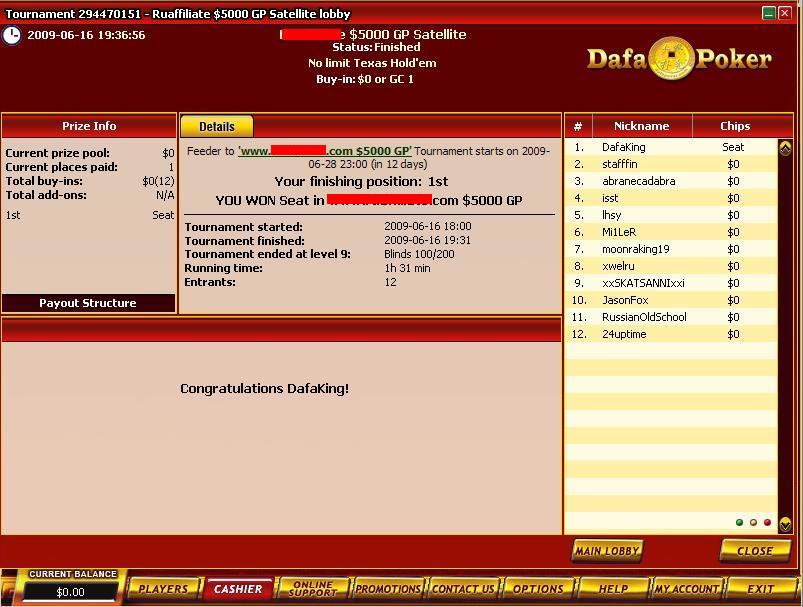Click the 'Total add-ons:' label

click(46, 195)
